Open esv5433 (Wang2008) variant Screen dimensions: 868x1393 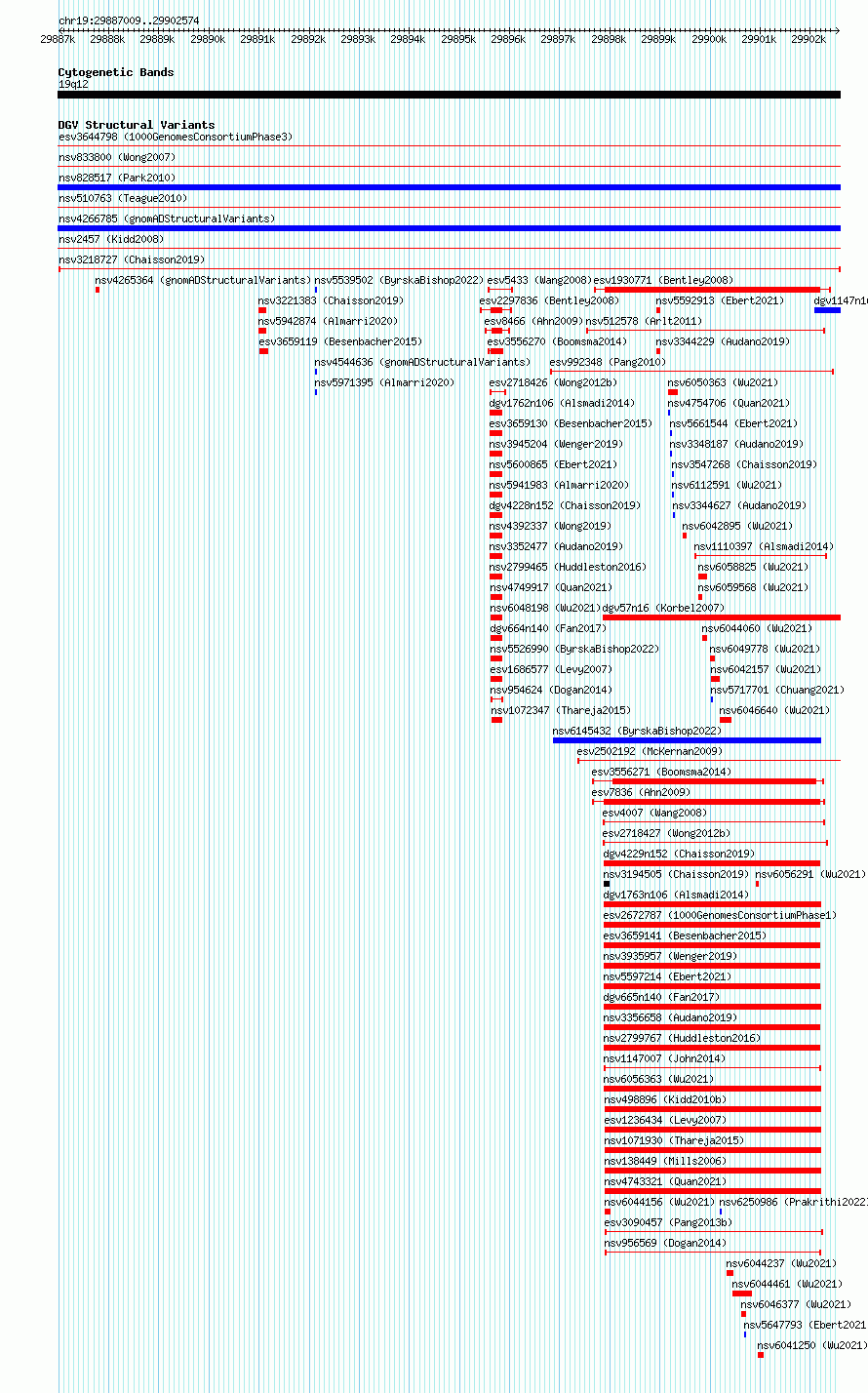click(x=539, y=280)
